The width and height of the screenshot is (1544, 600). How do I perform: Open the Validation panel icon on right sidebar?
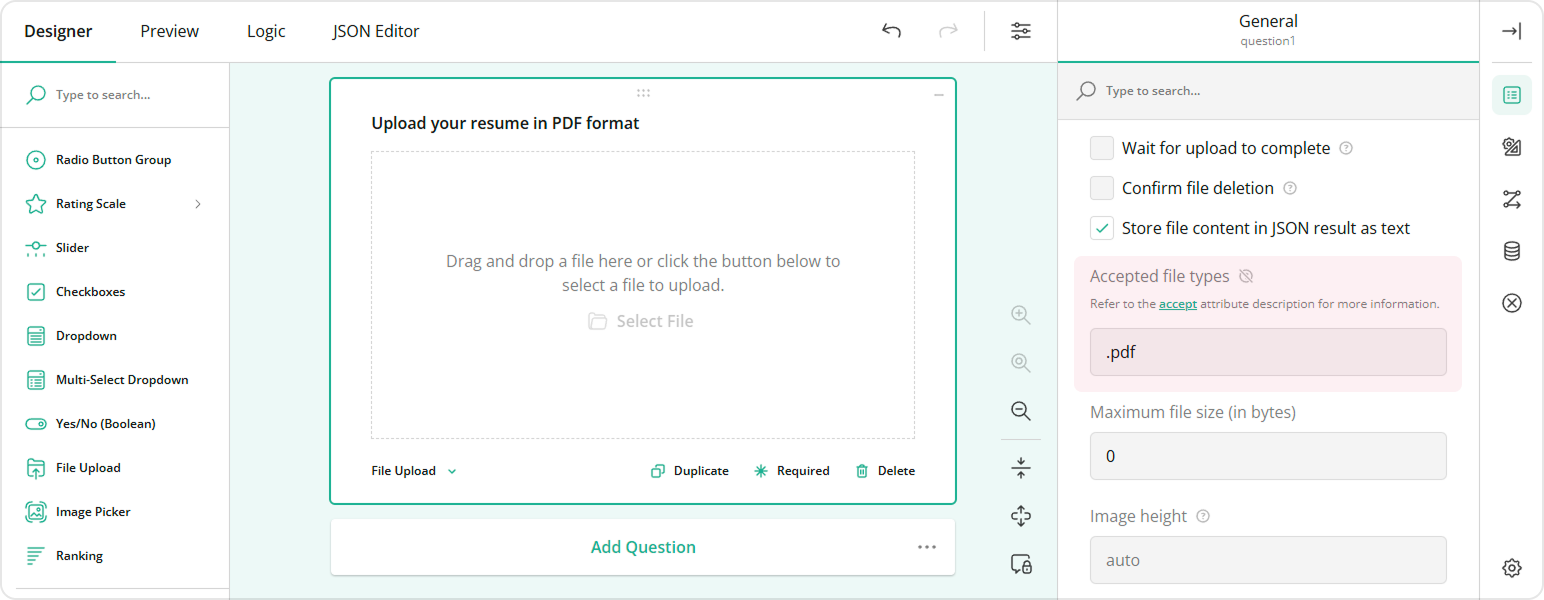click(x=1512, y=303)
